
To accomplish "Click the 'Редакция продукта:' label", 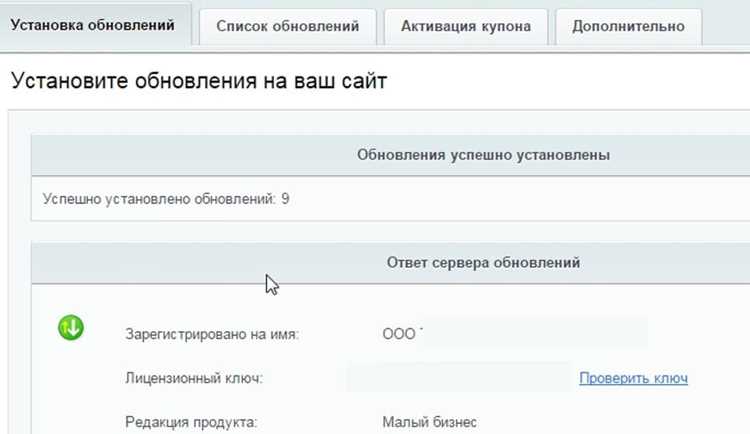I will (191, 422).
